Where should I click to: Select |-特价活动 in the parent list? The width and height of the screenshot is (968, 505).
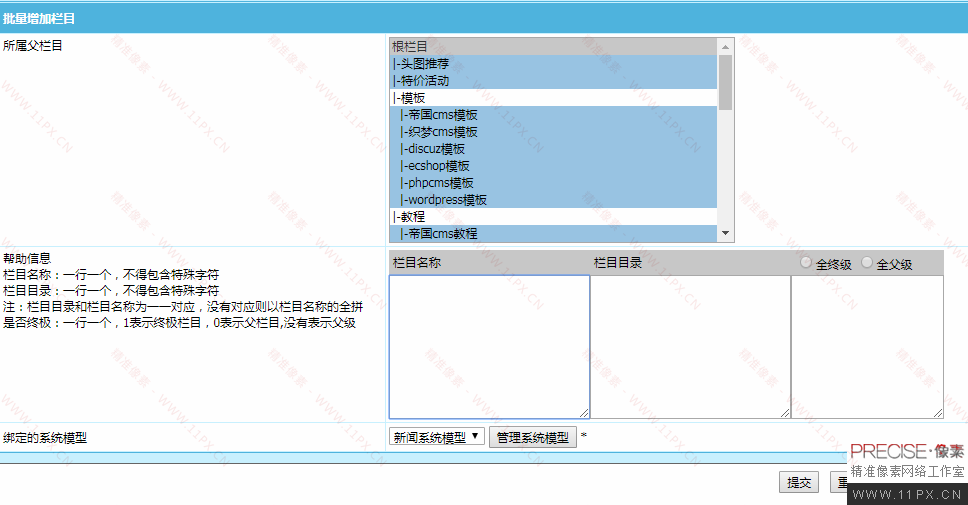point(553,81)
